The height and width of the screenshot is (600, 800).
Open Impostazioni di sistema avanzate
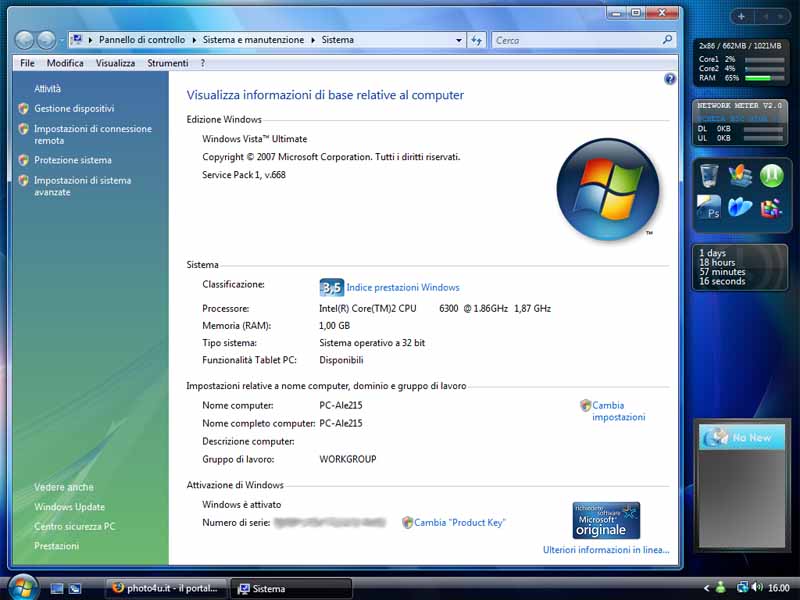[x=83, y=186]
